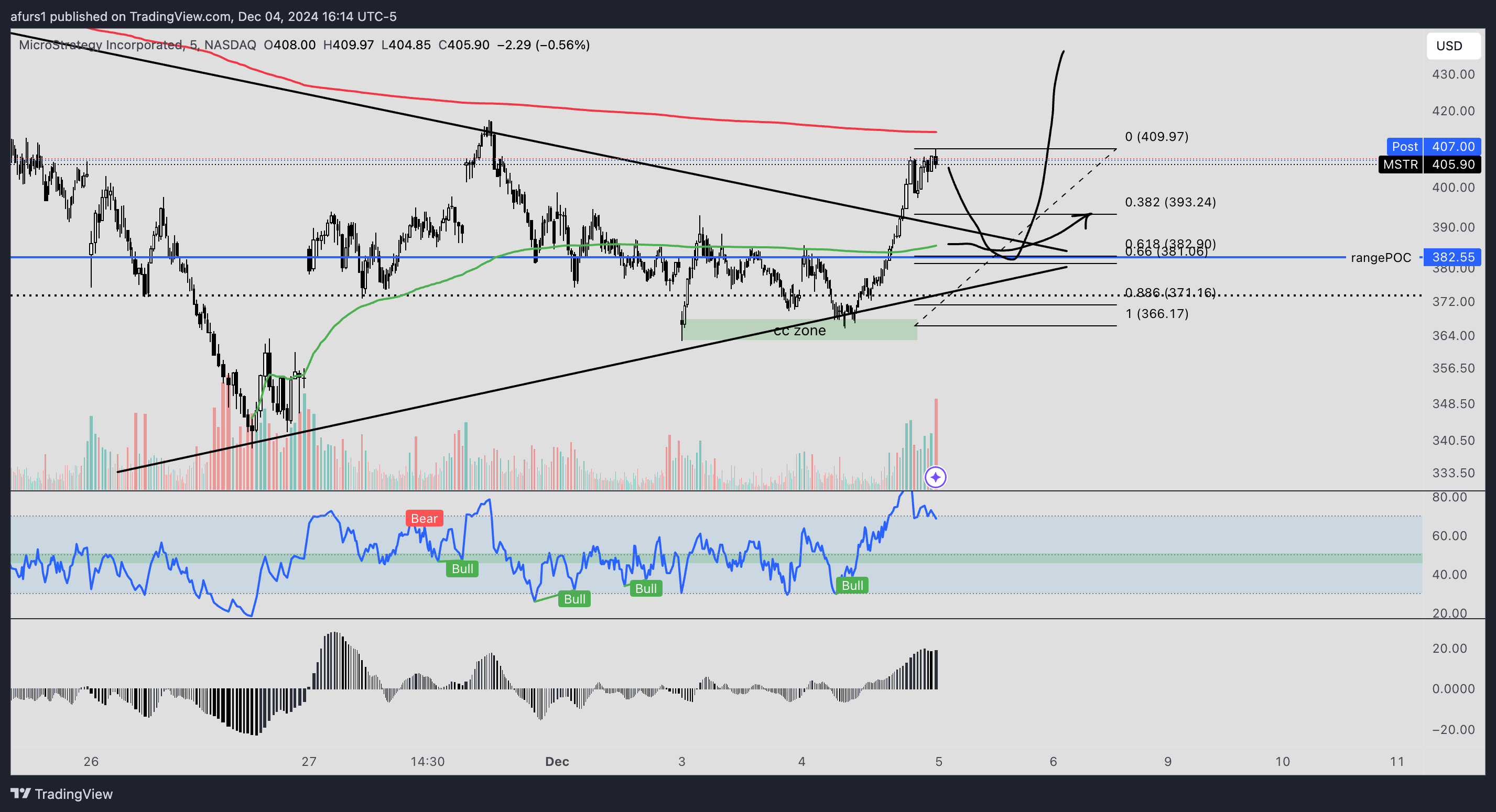
Task: Click the red Bear divergence label
Action: (424, 518)
